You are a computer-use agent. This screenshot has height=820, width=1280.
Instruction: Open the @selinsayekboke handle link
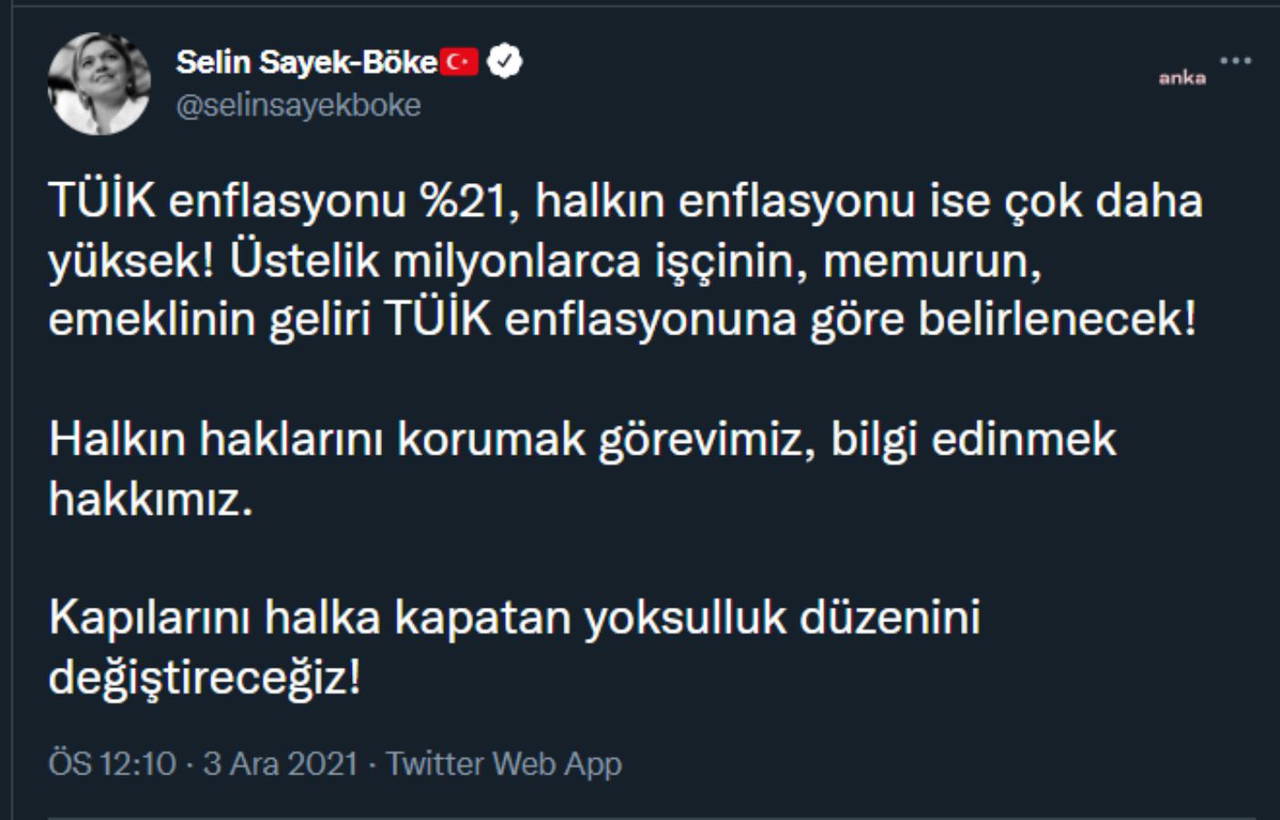click(298, 106)
